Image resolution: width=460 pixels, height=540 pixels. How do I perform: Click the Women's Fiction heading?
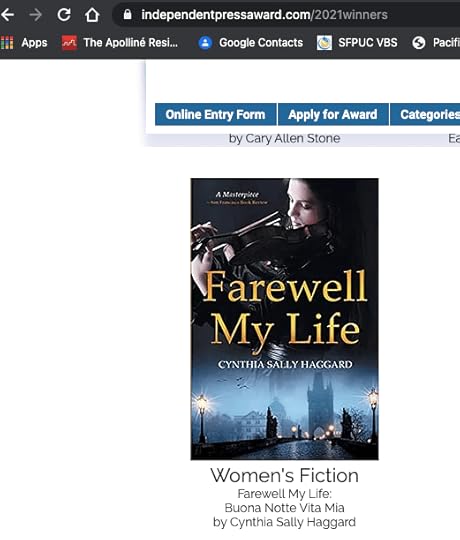tap(284, 475)
